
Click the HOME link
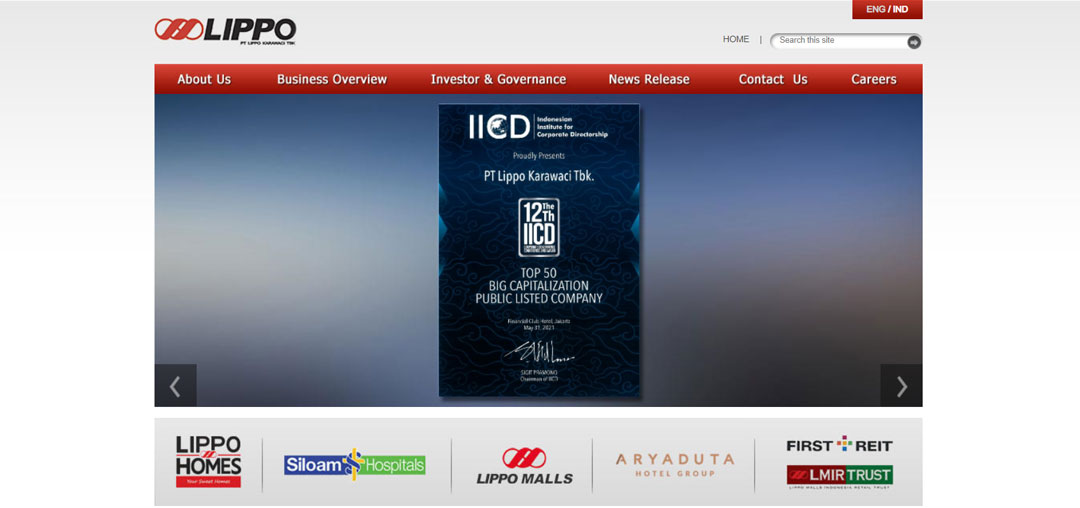click(x=736, y=40)
